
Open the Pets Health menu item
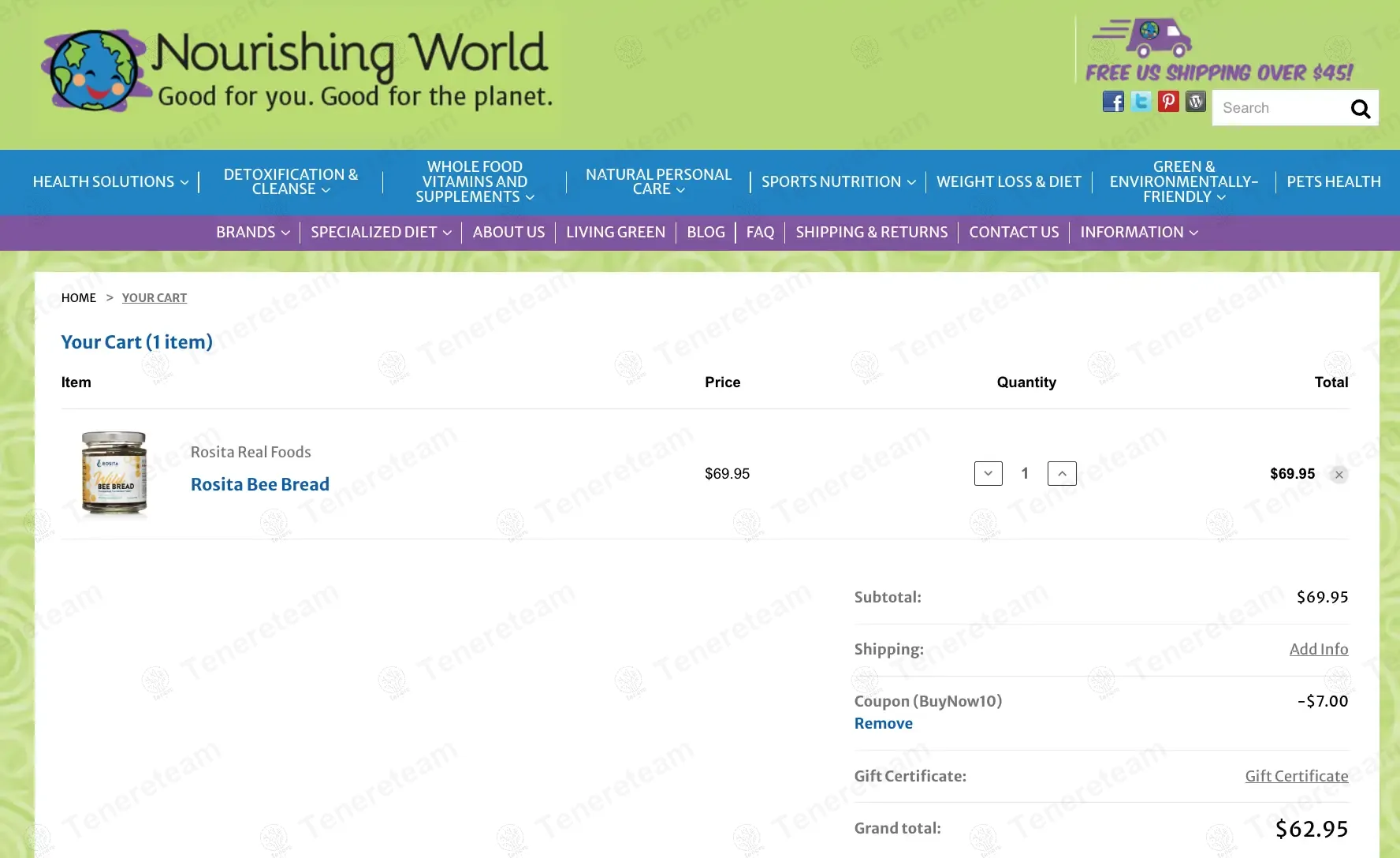(x=1334, y=181)
